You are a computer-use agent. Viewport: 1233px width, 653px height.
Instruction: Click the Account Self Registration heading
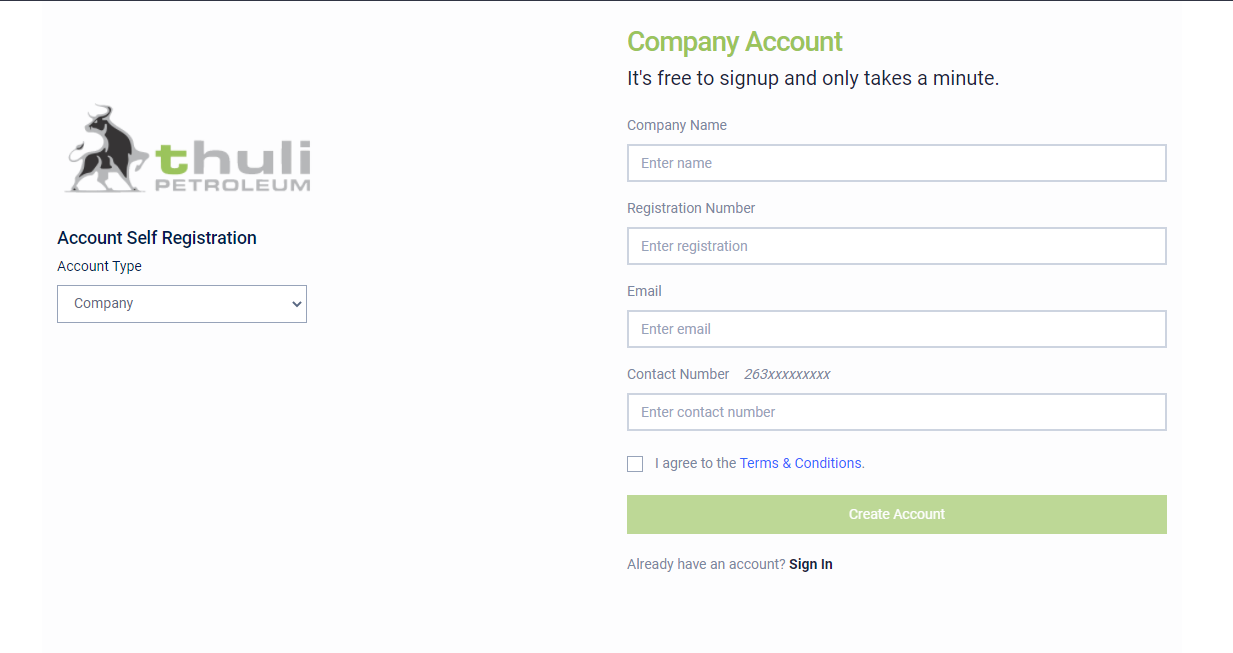157,238
